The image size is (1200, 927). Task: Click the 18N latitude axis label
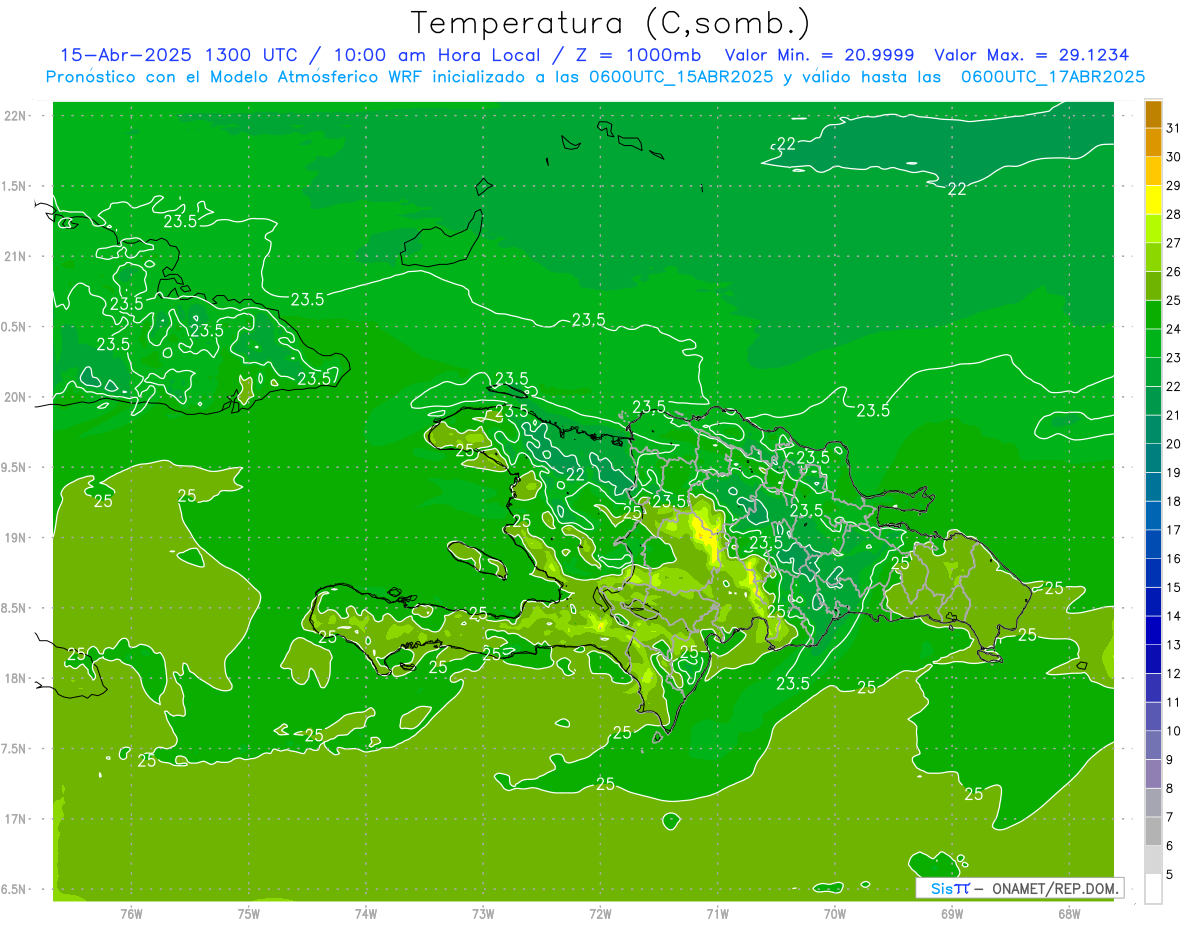click(x=16, y=679)
